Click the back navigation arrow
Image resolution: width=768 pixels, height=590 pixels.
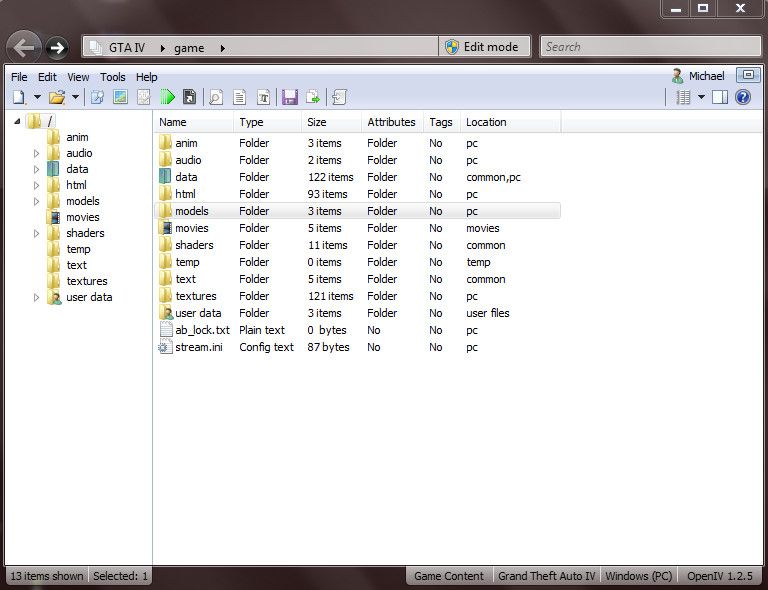coord(24,47)
